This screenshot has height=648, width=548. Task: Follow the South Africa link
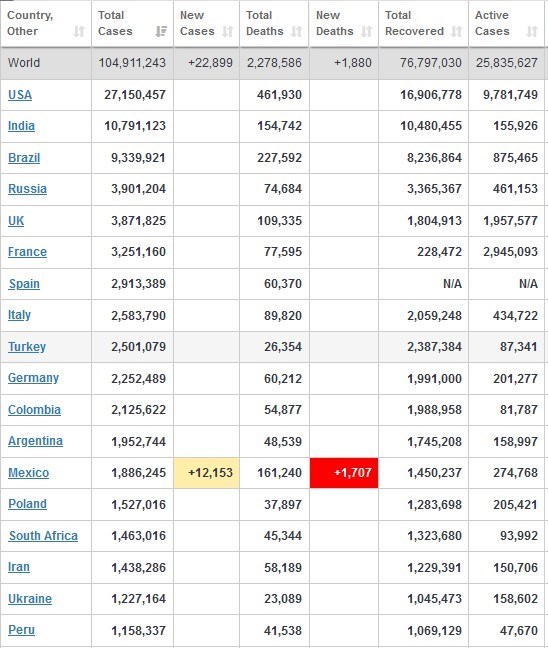43,536
